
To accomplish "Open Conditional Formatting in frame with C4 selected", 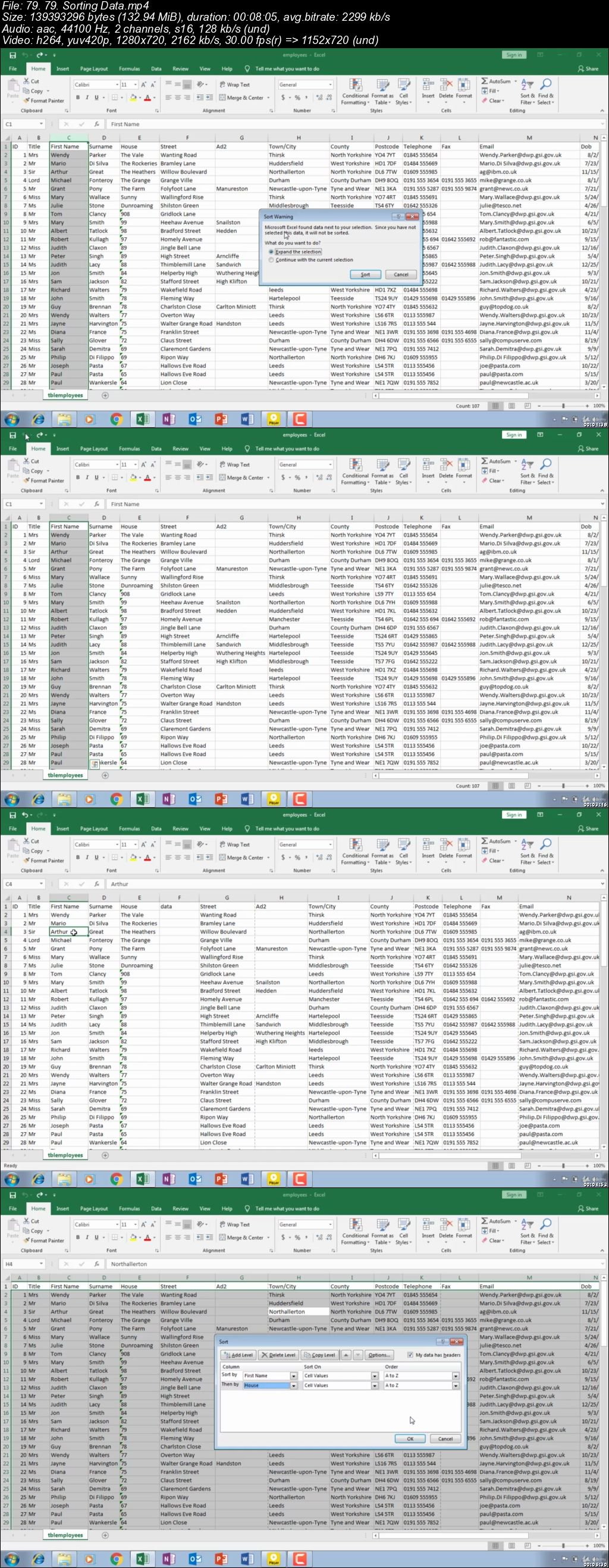I will [355, 851].
